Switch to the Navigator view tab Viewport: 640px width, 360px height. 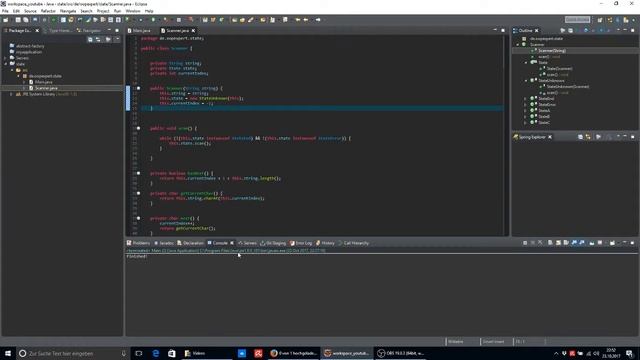tap(89, 31)
